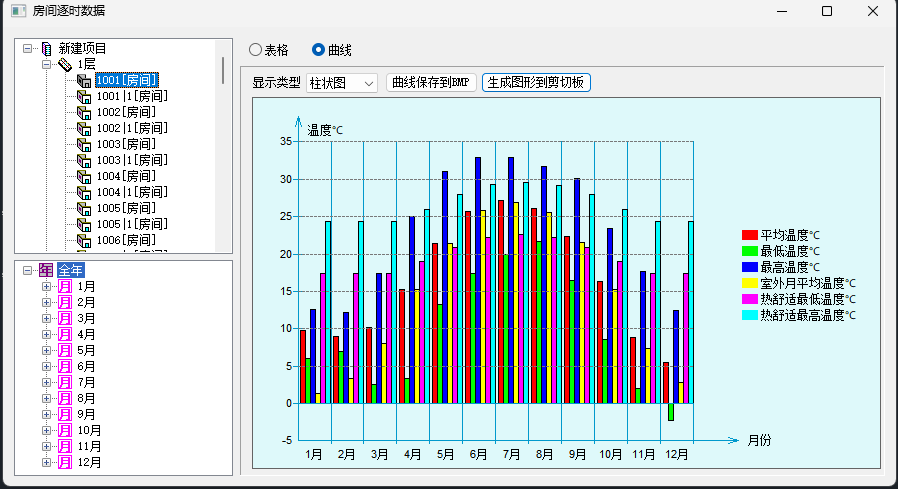Click the room tree vertical scrollbar
The image size is (898, 489).
(x=222, y=150)
